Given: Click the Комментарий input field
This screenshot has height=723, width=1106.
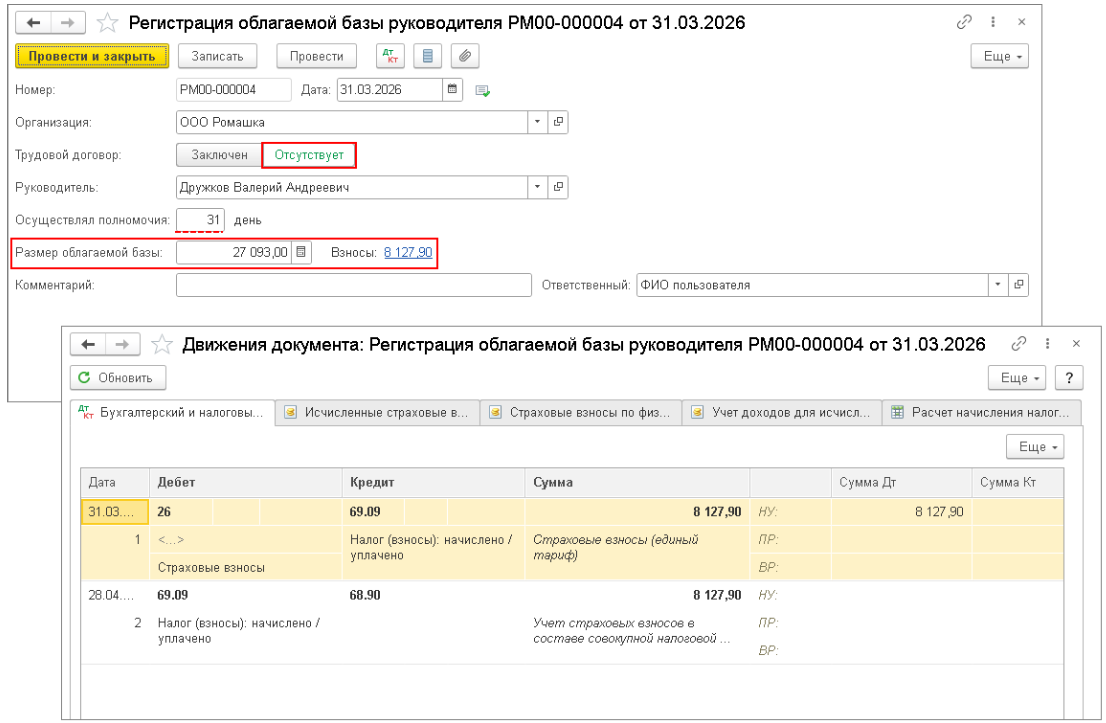Looking at the screenshot, I should (x=353, y=285).
